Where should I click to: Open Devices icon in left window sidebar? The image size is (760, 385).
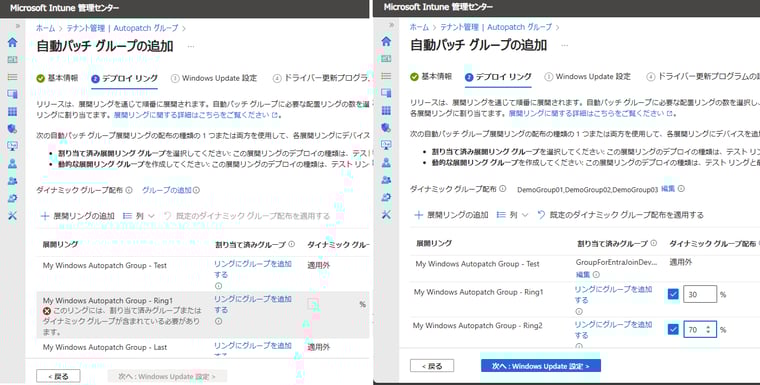13,94
